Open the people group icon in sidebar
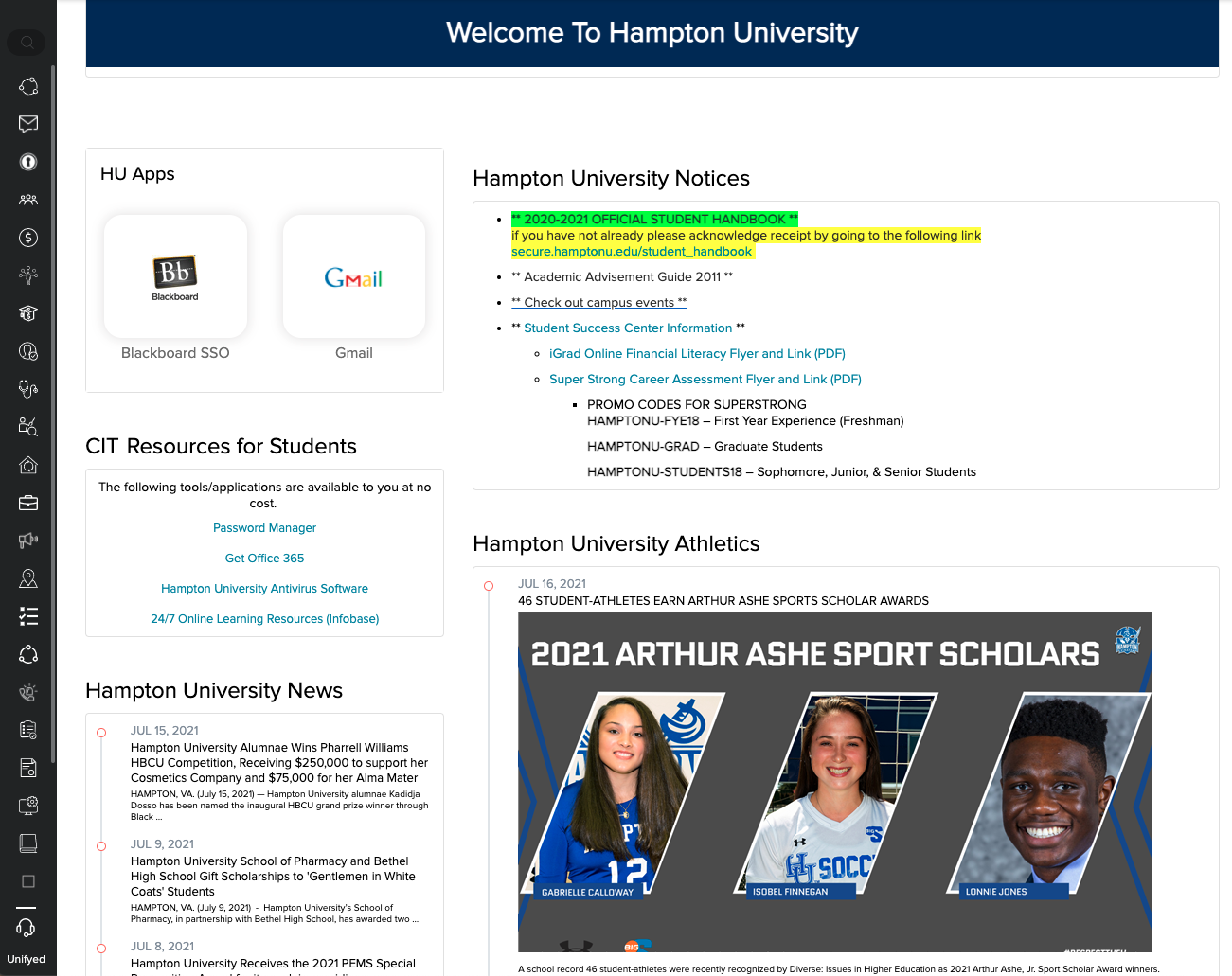 coord(28,200)
